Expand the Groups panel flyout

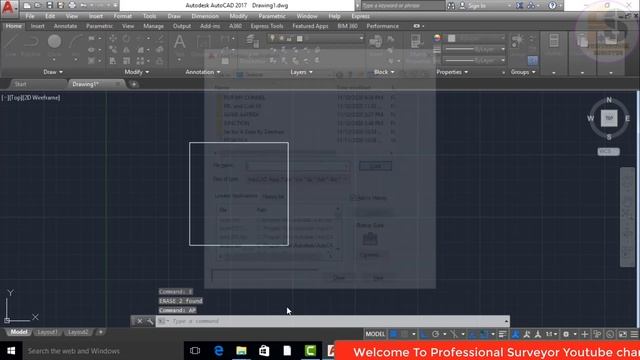523,72
